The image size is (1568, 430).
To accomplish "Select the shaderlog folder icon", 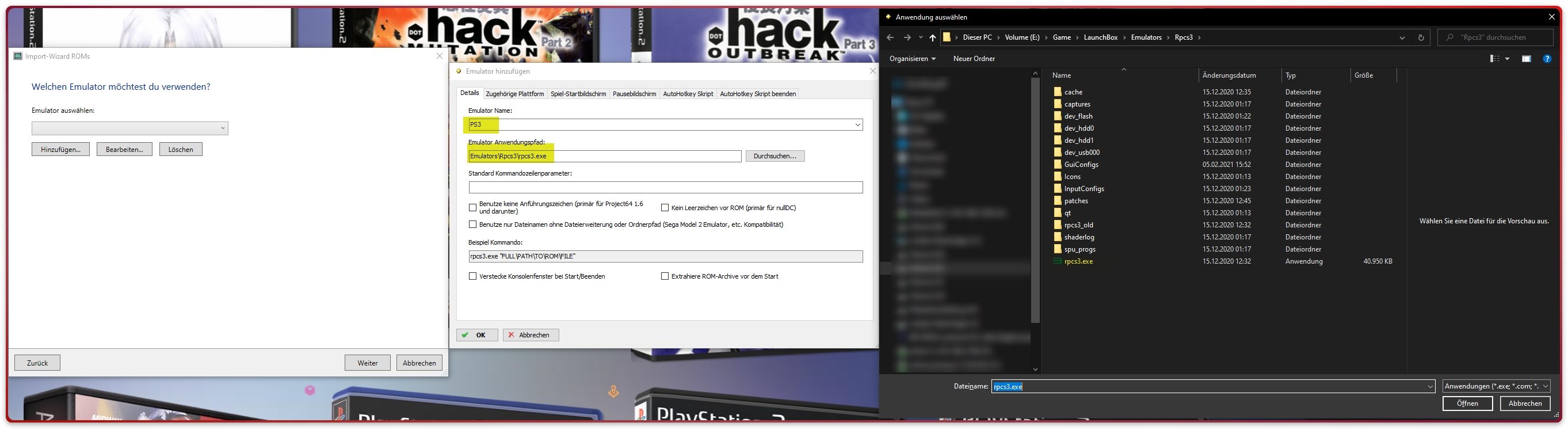I will [1058, 237].
